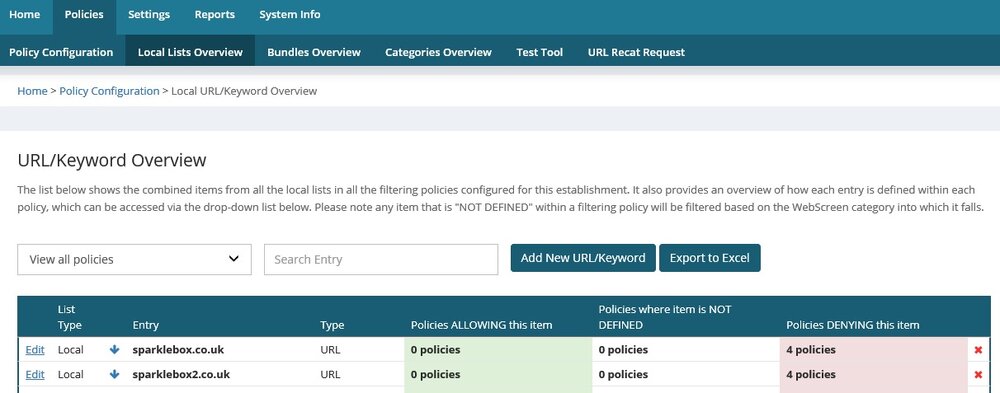Click Policies where item is NOT DEFINED header
The image size is (1000, 393).
click(665, 317)
